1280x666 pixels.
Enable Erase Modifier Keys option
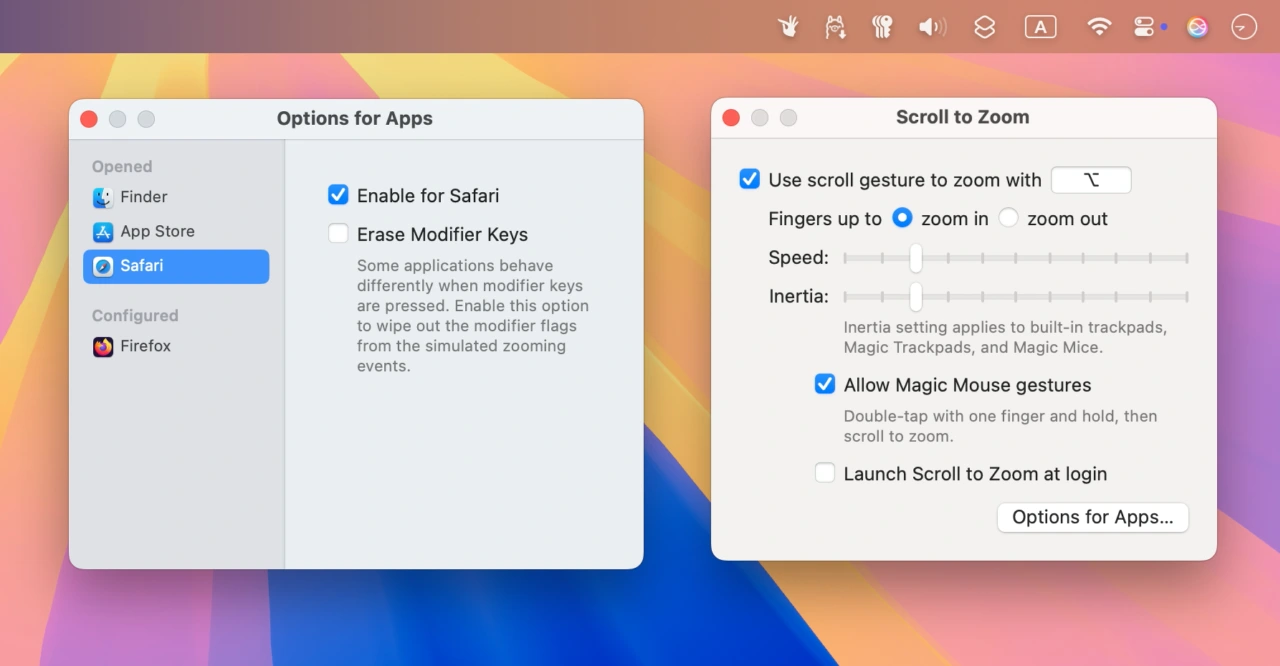click(x=338, y=234)
